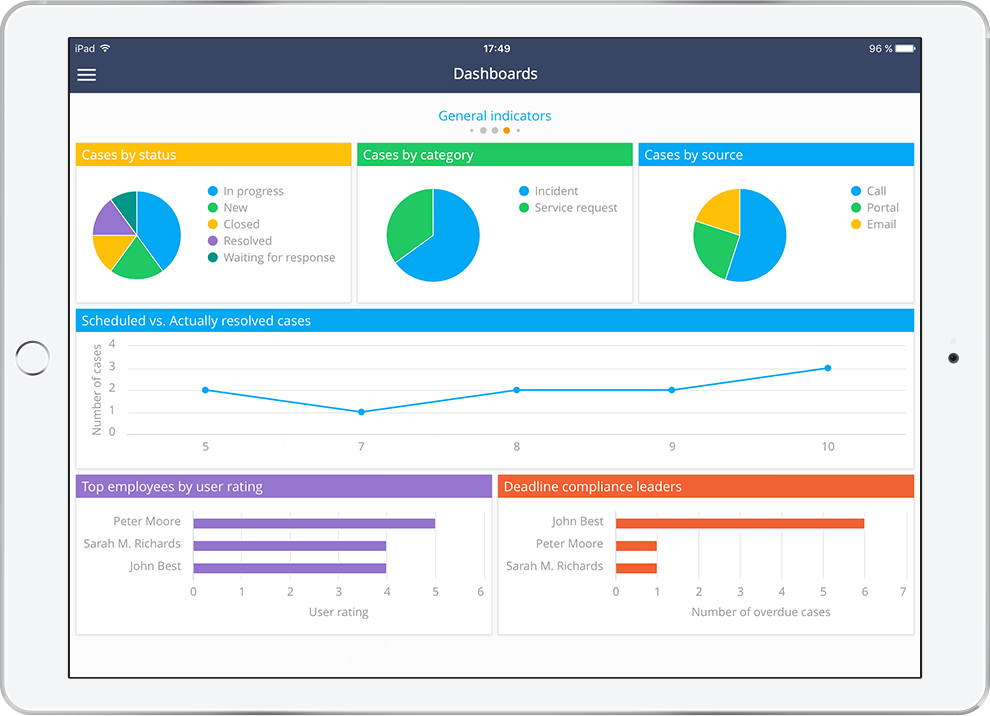Viewport: 990px width, 716px height.
Task: Tap the Wi-Fi status icon
Action: pyautogui.click(x=105, y=48)
